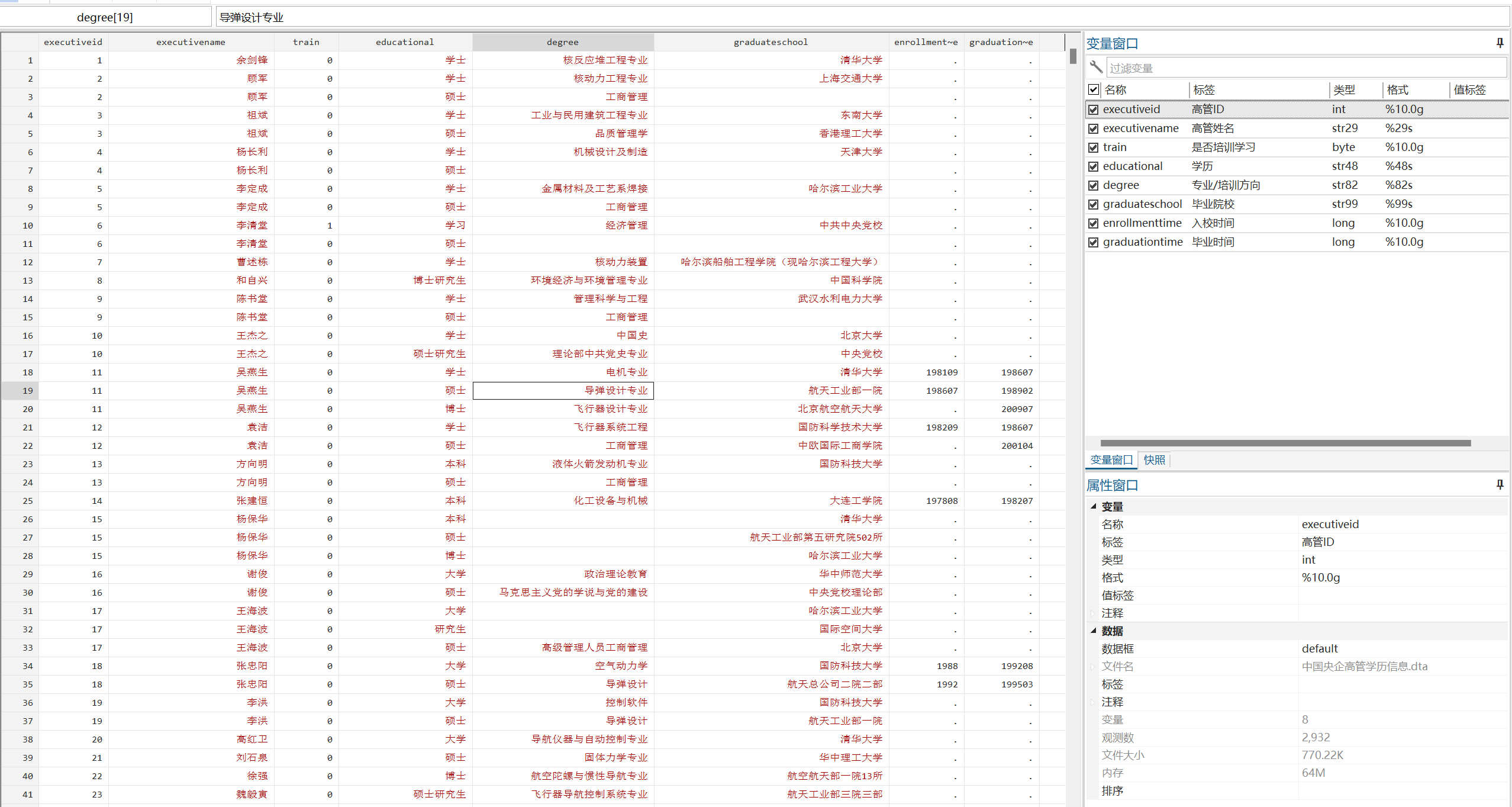Expand the 文件名 property row
This screenshot has width=1512, height=807.
[x=1093, y=666]
